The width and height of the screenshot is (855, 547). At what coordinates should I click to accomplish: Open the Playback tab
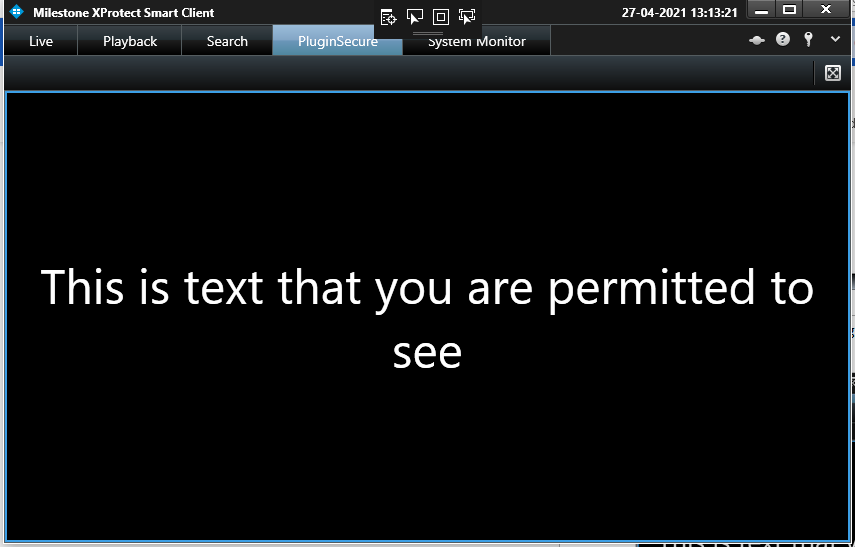tap(130, 41)
